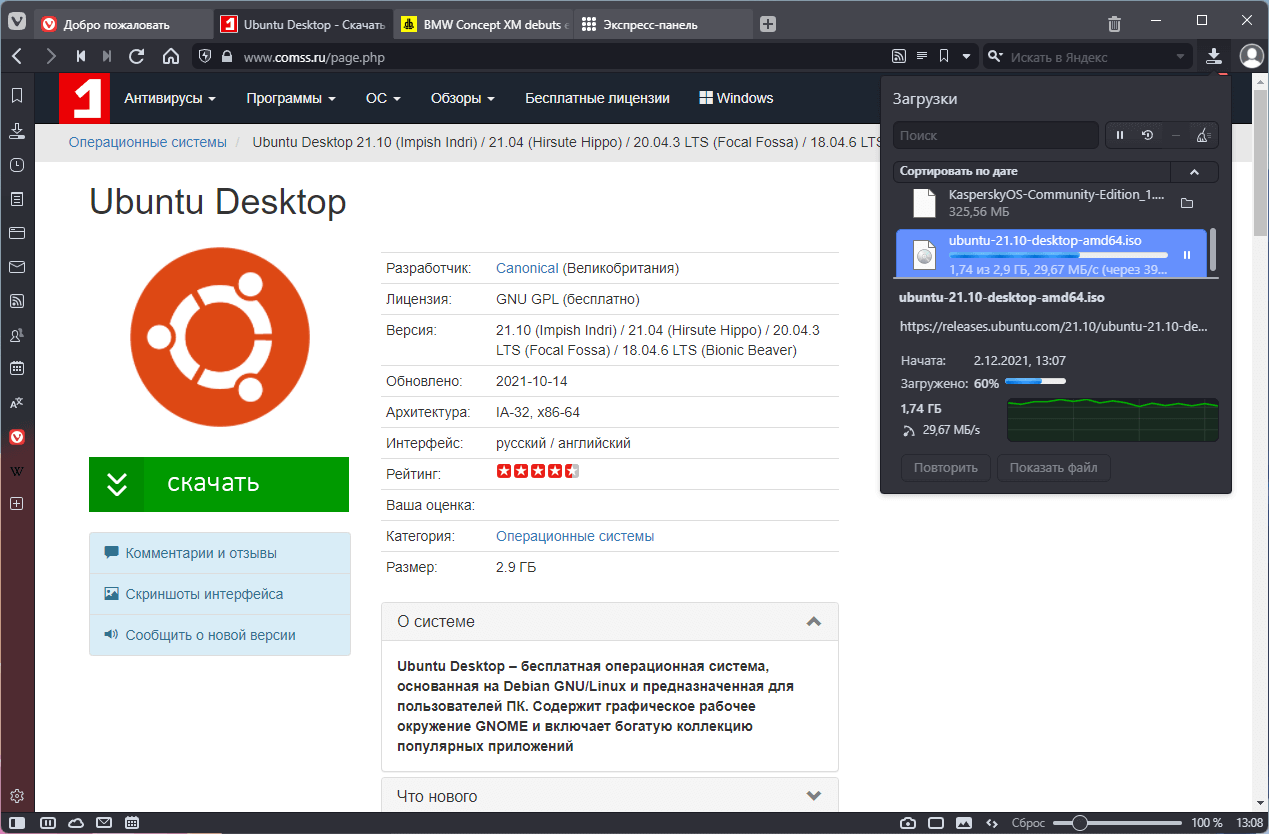Click the Яндекс search field
Screen dimensions: 1269x834
[1088, 57]
